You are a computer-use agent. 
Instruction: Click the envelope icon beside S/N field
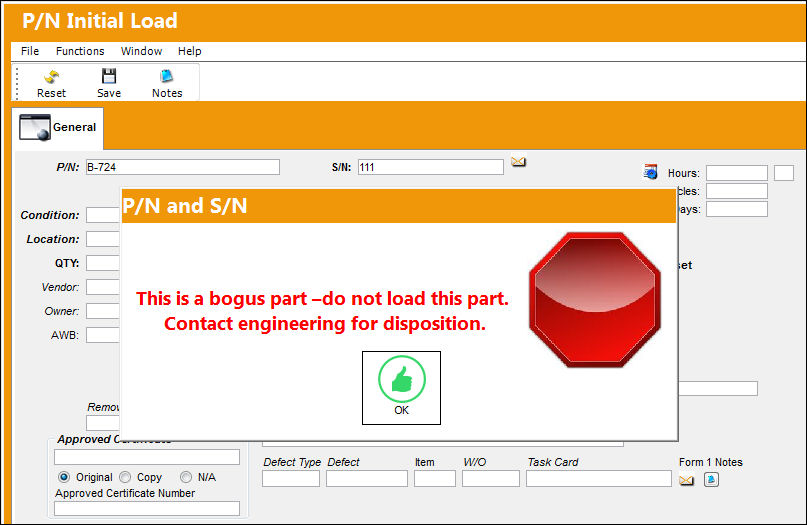coord(518,162)
